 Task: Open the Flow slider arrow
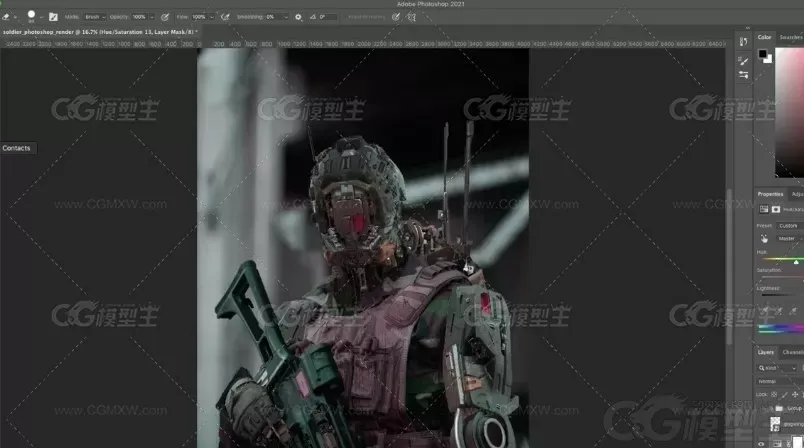(212, 17)
